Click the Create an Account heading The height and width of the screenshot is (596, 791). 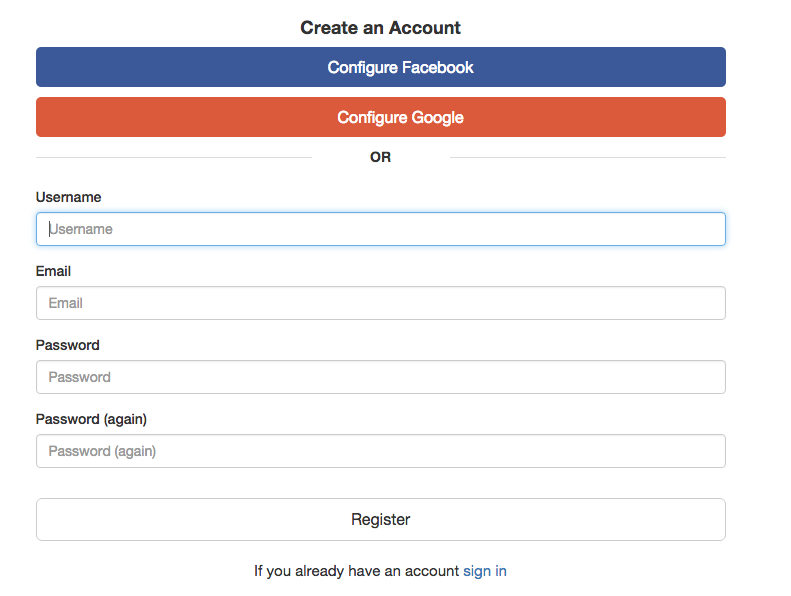380,28
